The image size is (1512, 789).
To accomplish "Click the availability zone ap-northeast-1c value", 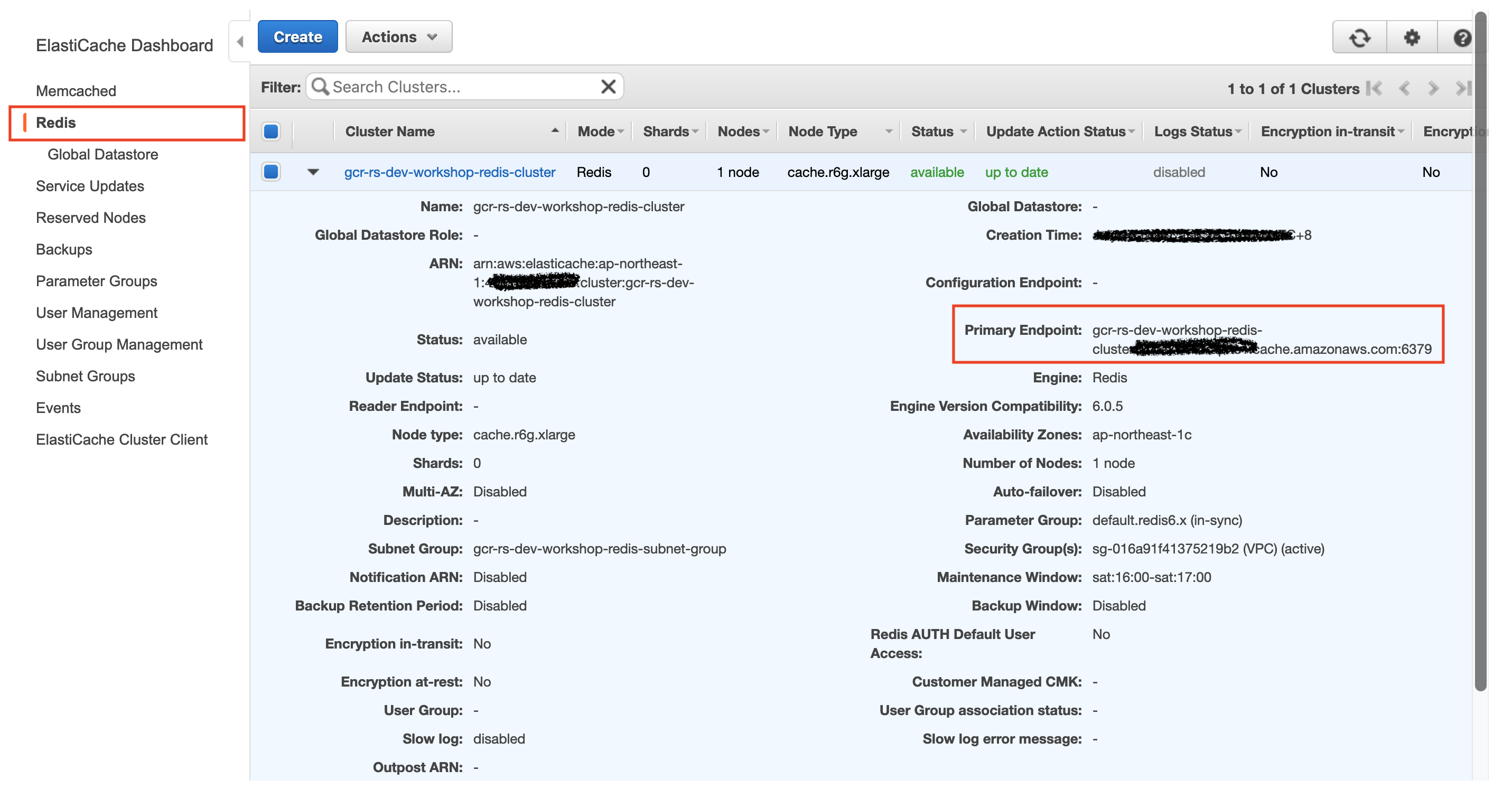I will pos(1141,435).
